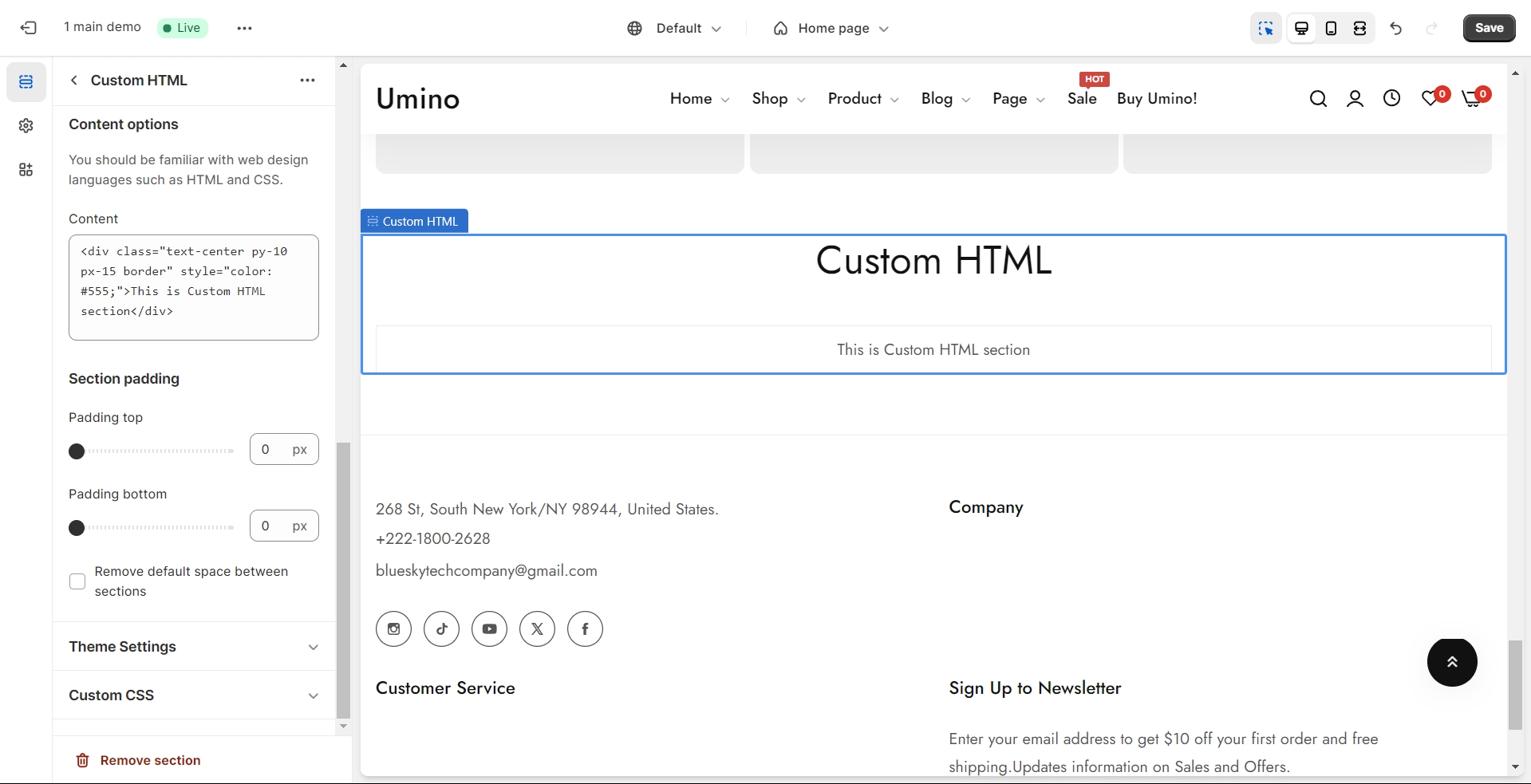The image size is (1531, 784).
Task: Open the Instagram social icon
Action: [393, 629]
